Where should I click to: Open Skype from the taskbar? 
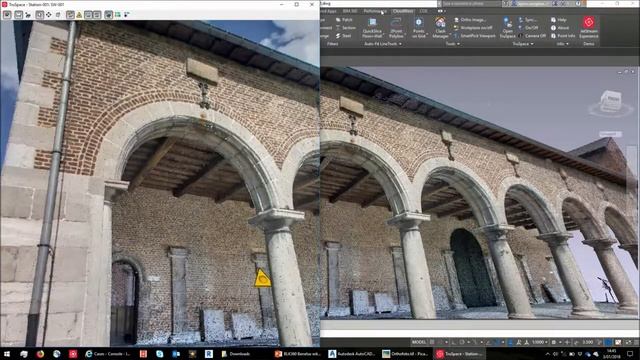tap(160, 354)
